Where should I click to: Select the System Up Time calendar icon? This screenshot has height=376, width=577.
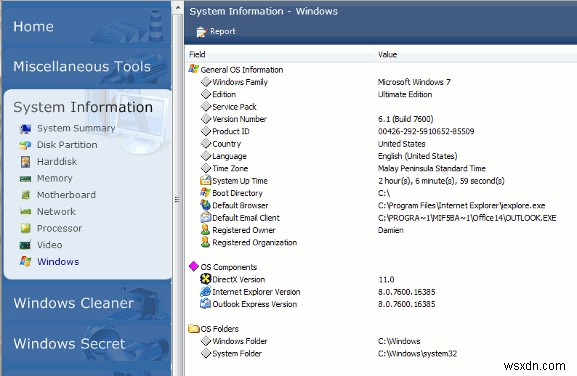(x=205, y=180)
